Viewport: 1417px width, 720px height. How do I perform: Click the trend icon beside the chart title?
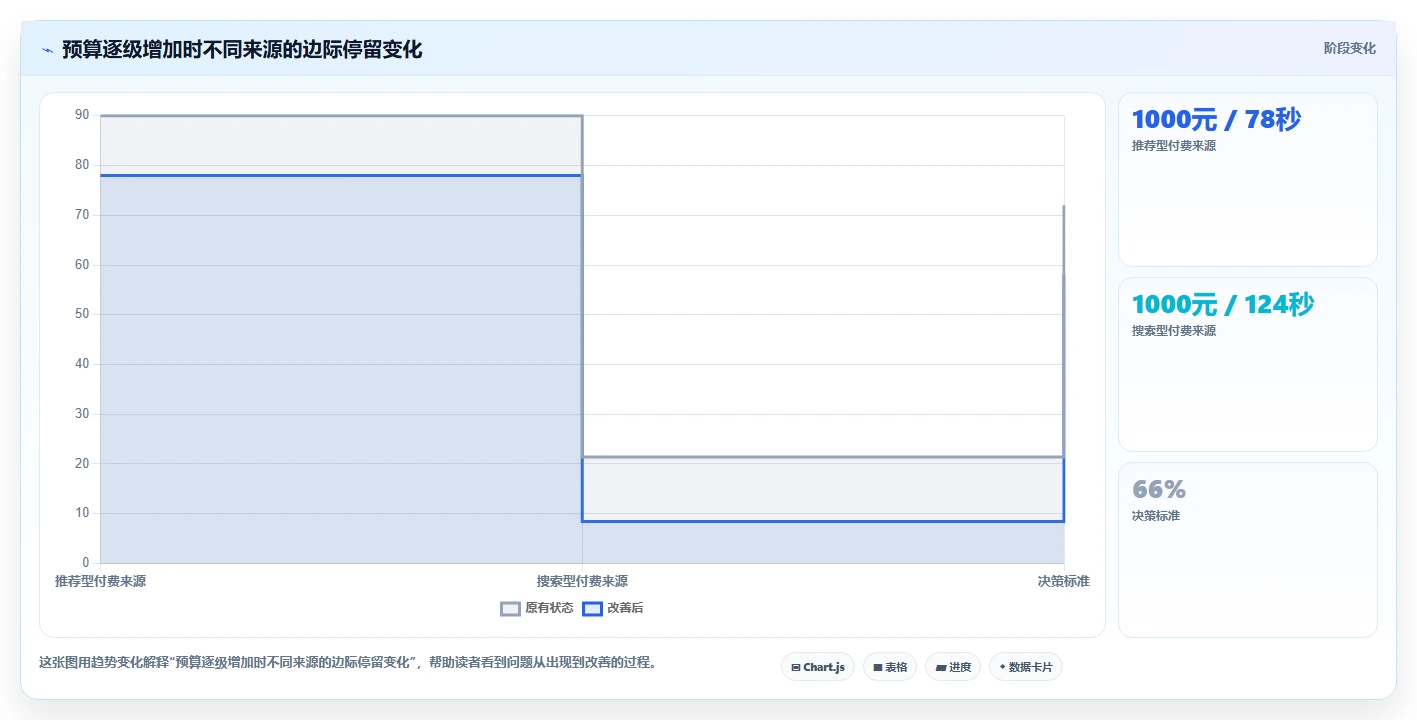(47, 50)
